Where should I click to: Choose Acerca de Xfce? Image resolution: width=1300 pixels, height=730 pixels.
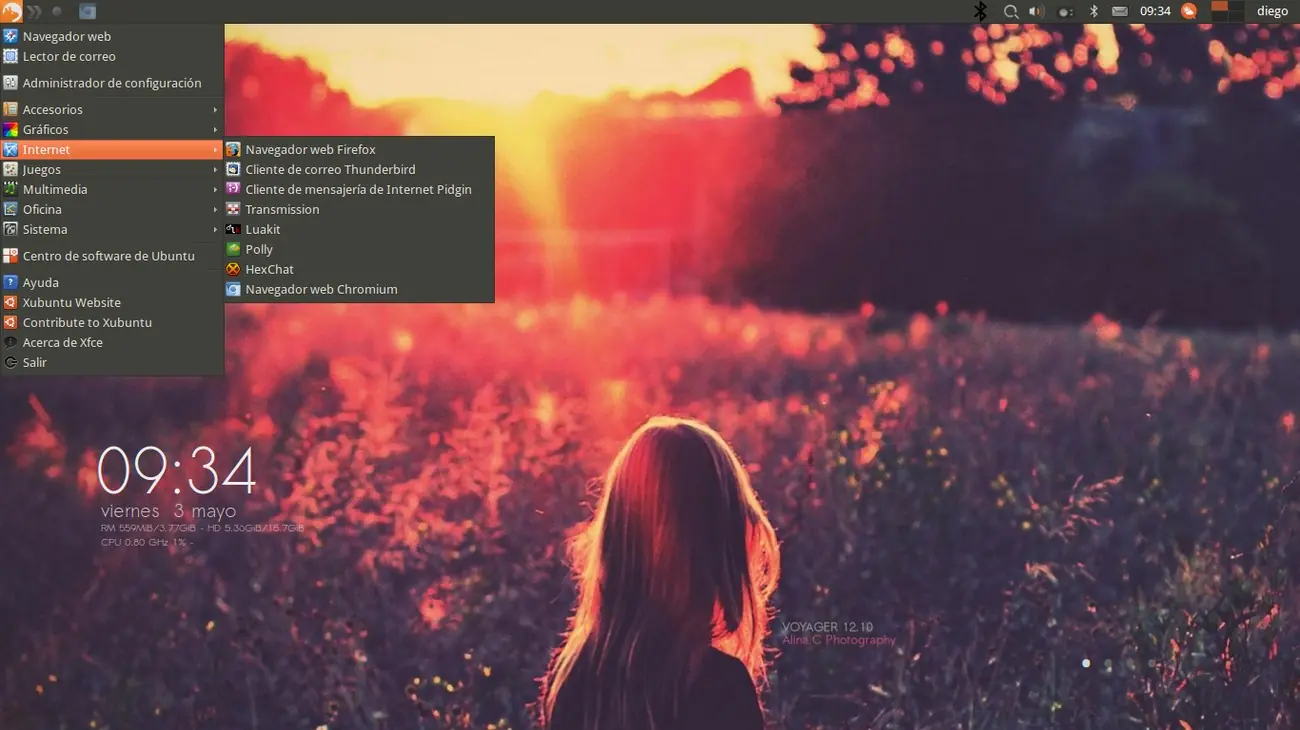click(x=112, y=342)
